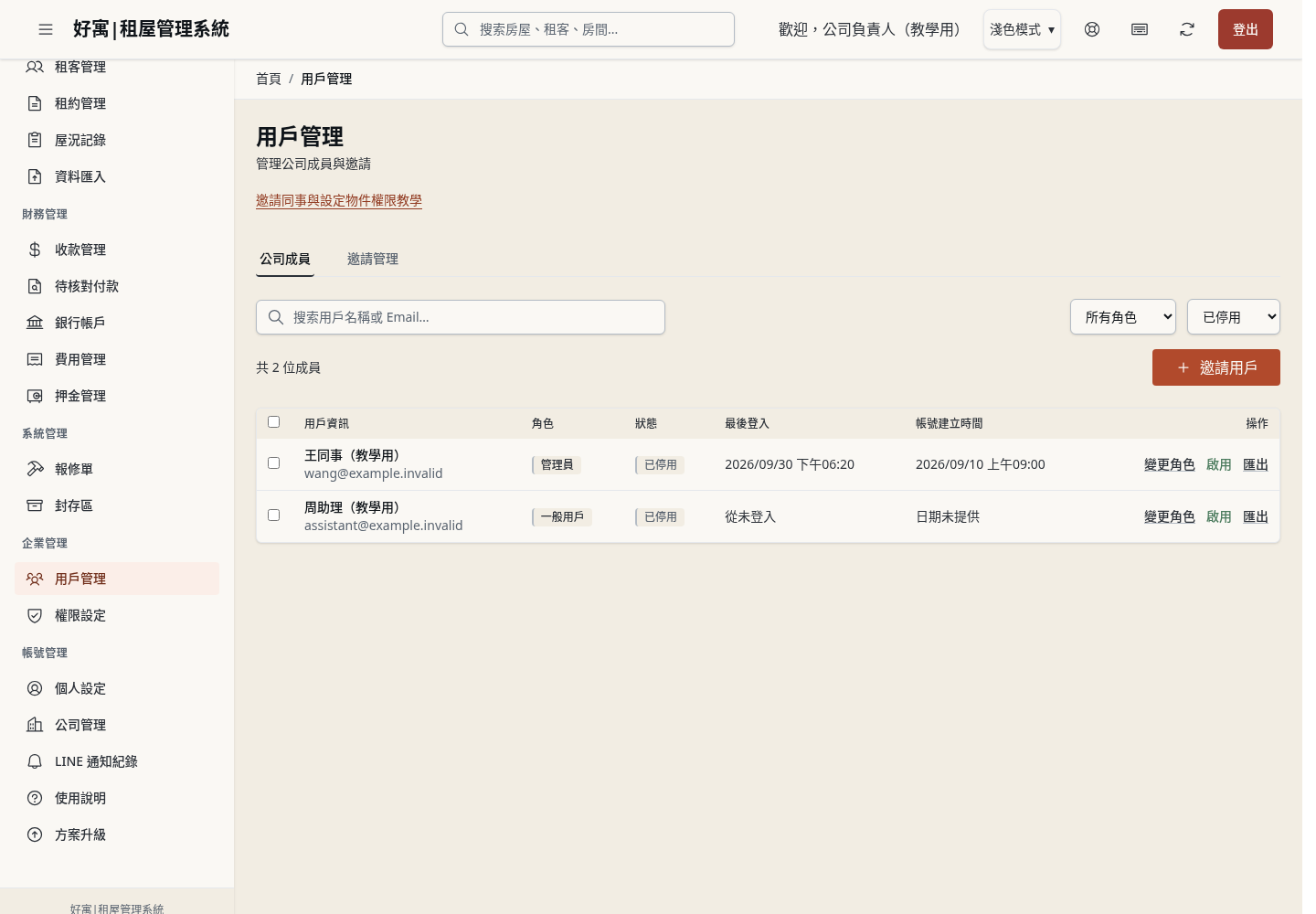
Task: Click the LINE 通知紀錄 bell icon
Action: pyautogui.click(x=35, y=761)
